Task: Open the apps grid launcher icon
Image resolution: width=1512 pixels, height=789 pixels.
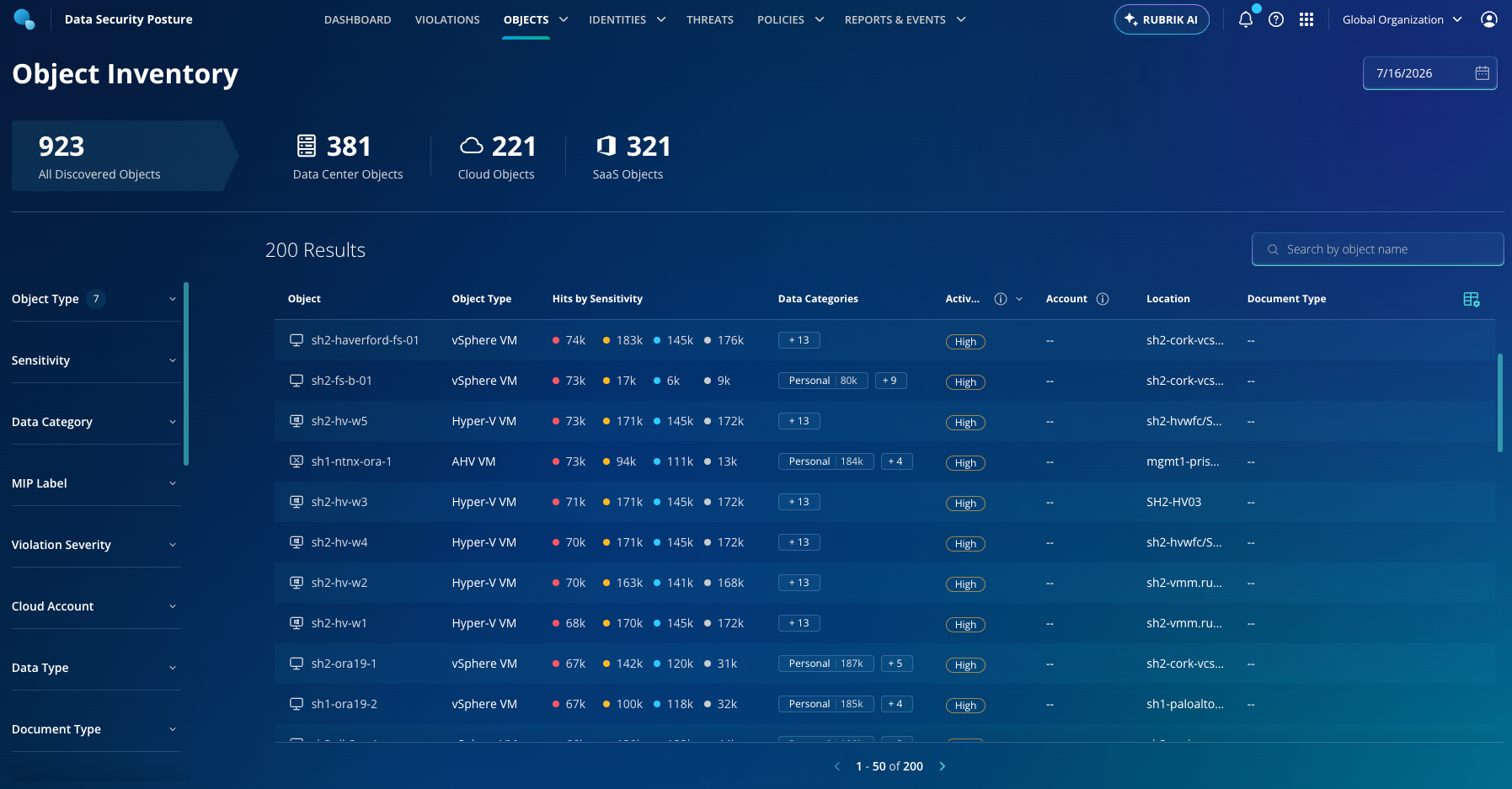Action: point(1306,19)
